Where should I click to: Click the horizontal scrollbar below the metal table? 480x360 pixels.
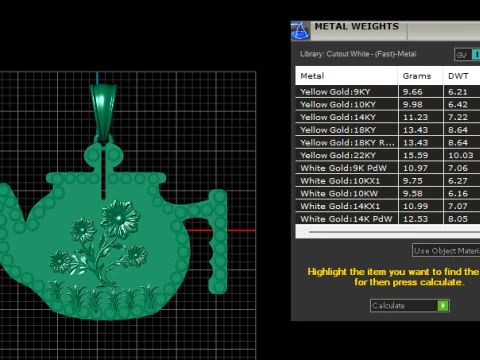click(x=394, y=232)
